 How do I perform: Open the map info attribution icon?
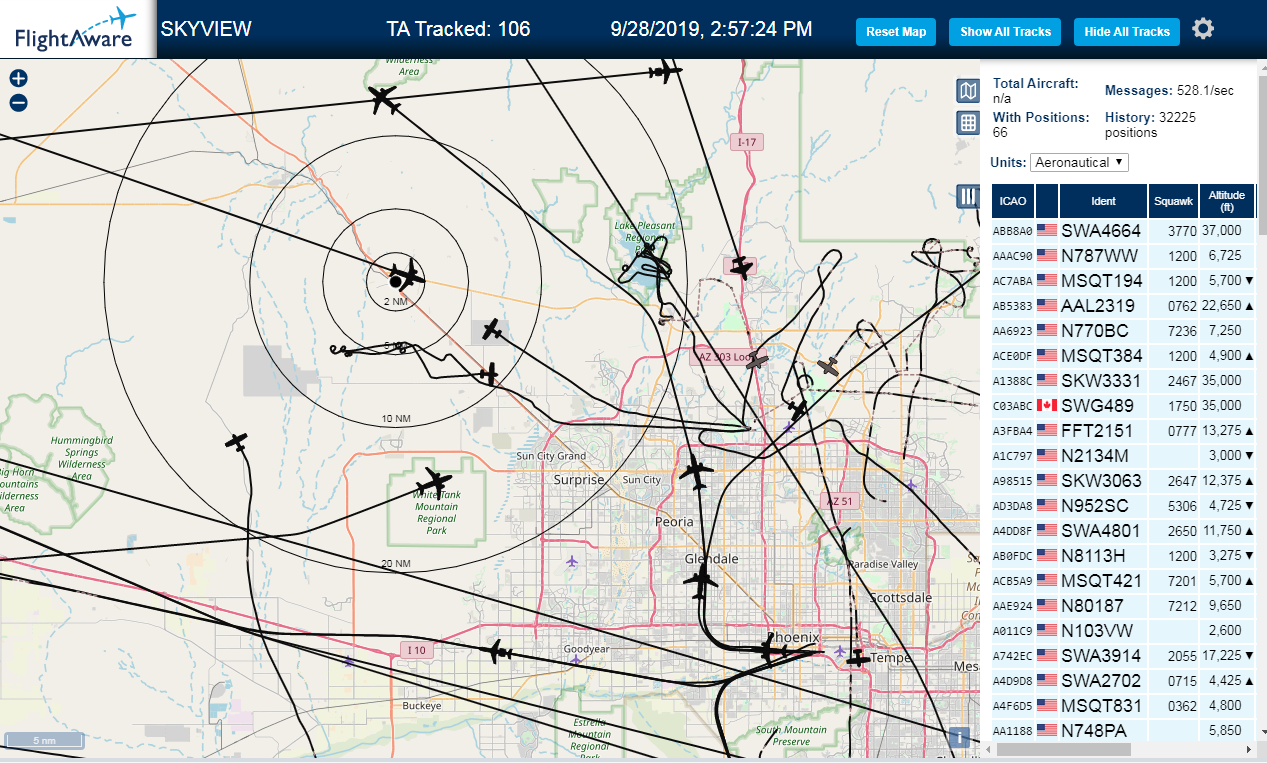click(x=959, y=738)
